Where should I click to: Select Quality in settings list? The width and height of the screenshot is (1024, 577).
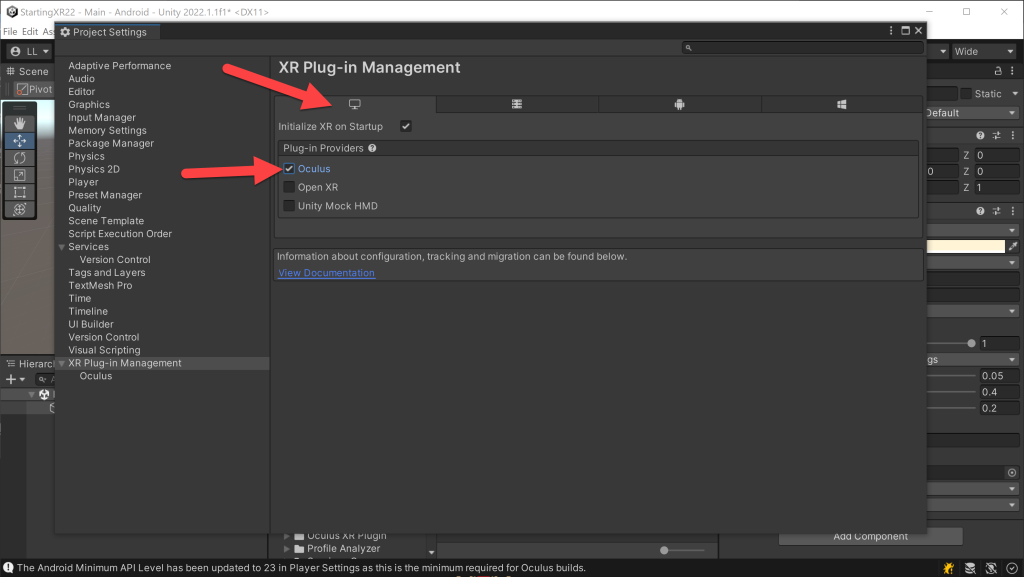[85, 208]
